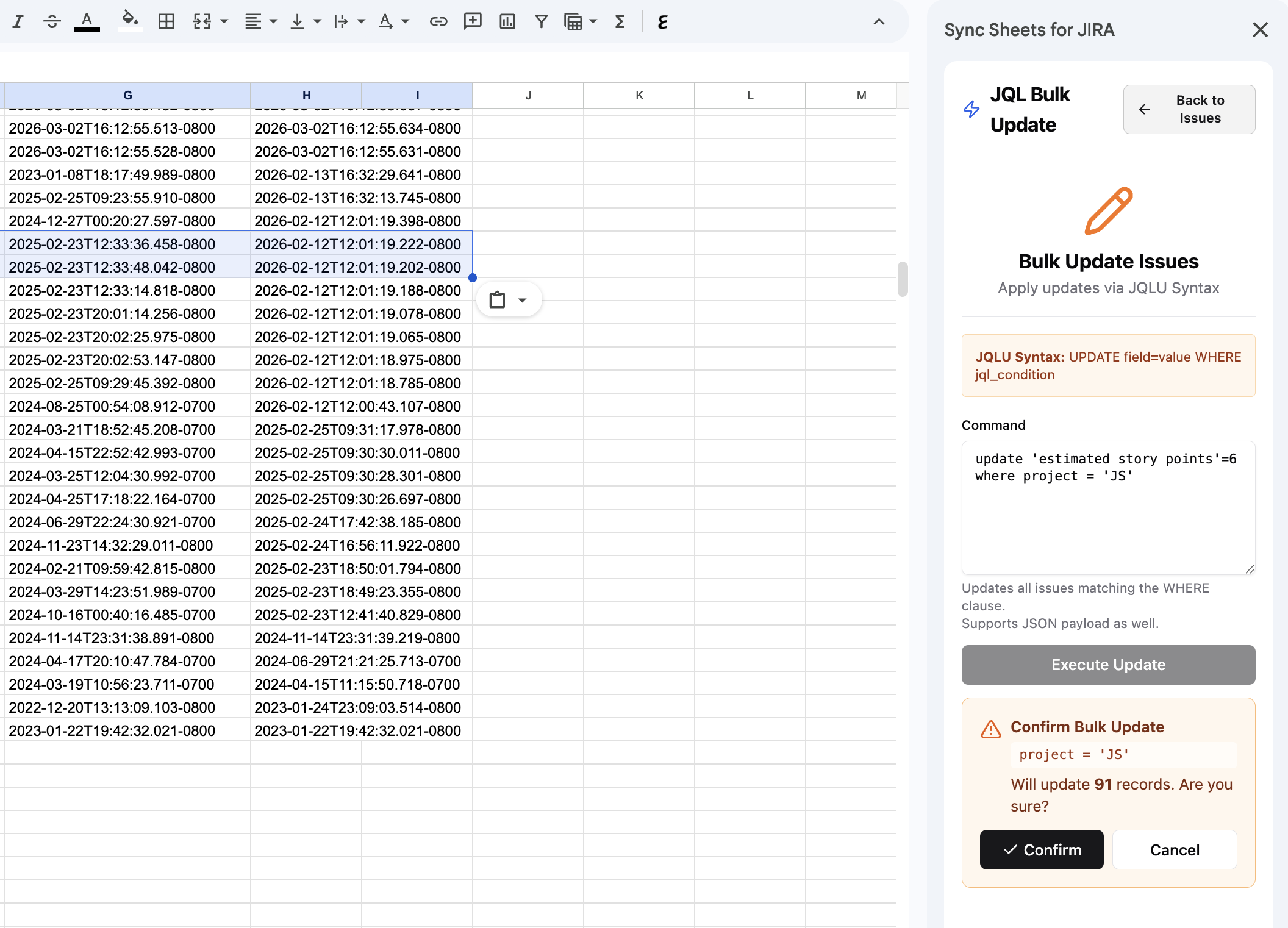
Task: Confirm the bulk update of 91 records
Action: [x=1041, y=849]
